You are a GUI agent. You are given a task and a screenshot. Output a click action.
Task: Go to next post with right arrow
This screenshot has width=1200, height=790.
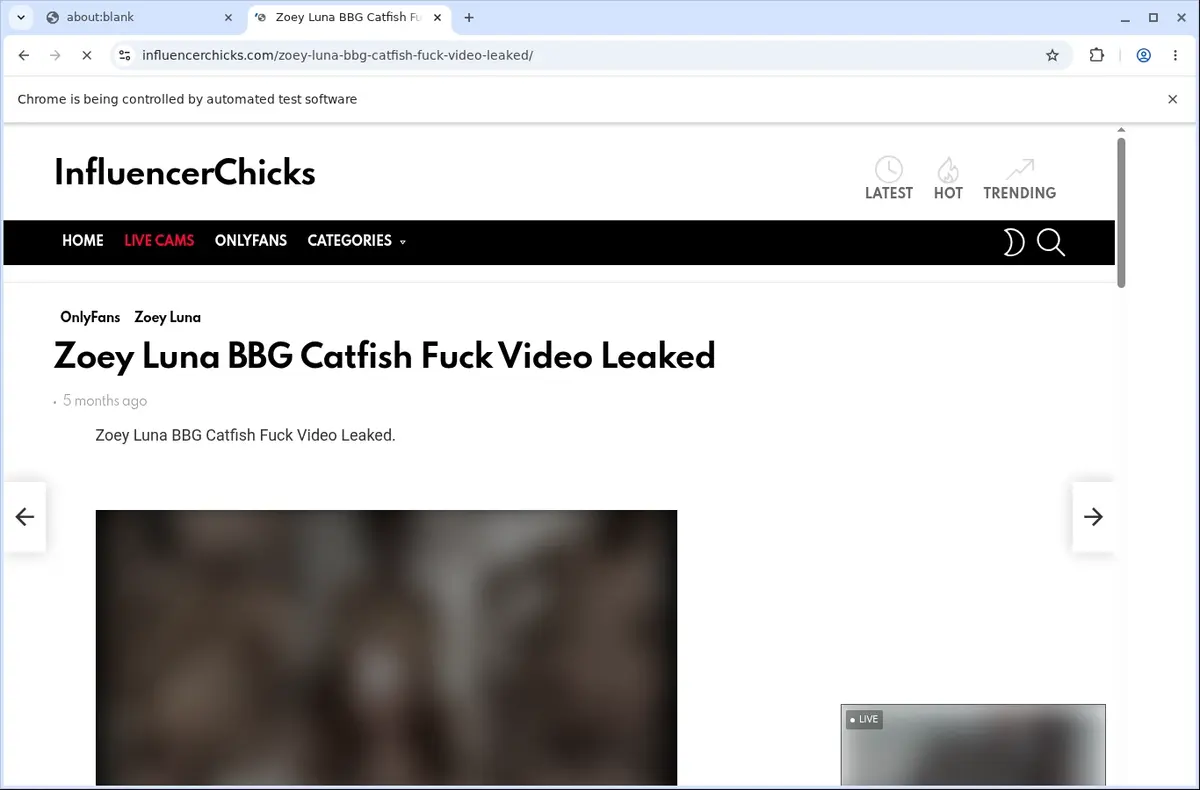point(1094,517)
